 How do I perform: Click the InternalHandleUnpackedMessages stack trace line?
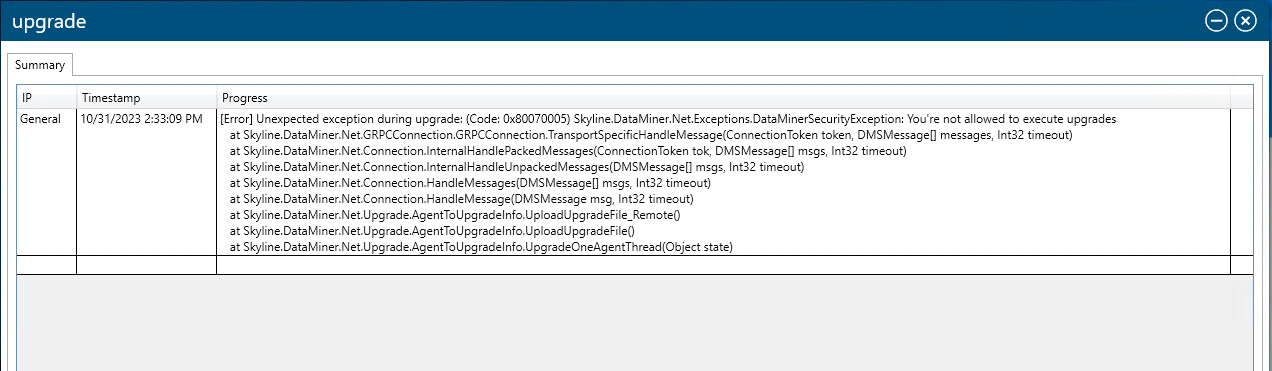tap(517, 167)
